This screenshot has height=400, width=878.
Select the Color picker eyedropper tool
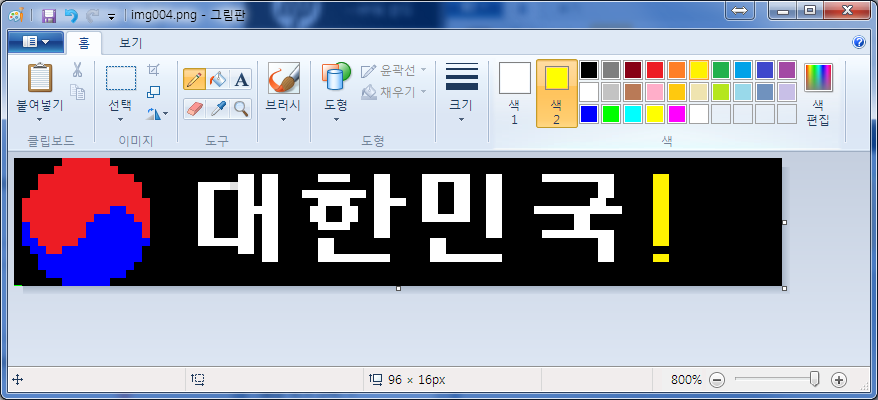[x=217, y=109]
